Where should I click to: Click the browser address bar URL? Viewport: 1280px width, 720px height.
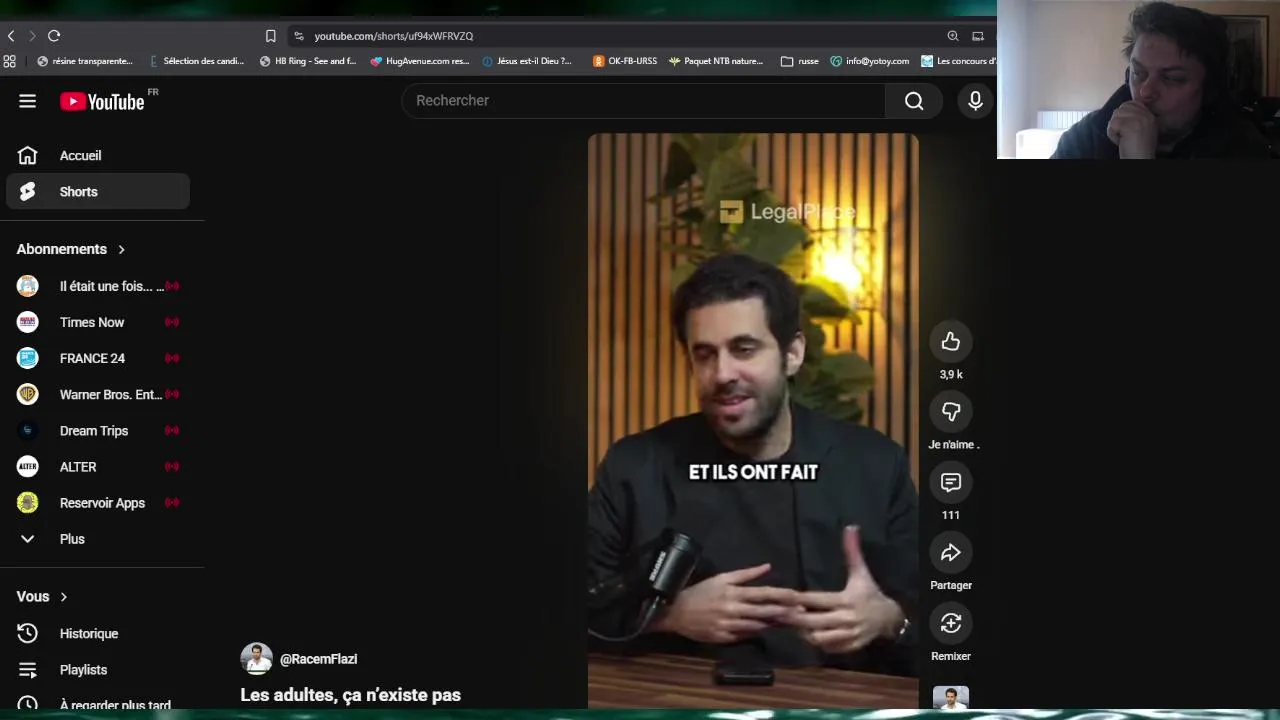point(394,36)
